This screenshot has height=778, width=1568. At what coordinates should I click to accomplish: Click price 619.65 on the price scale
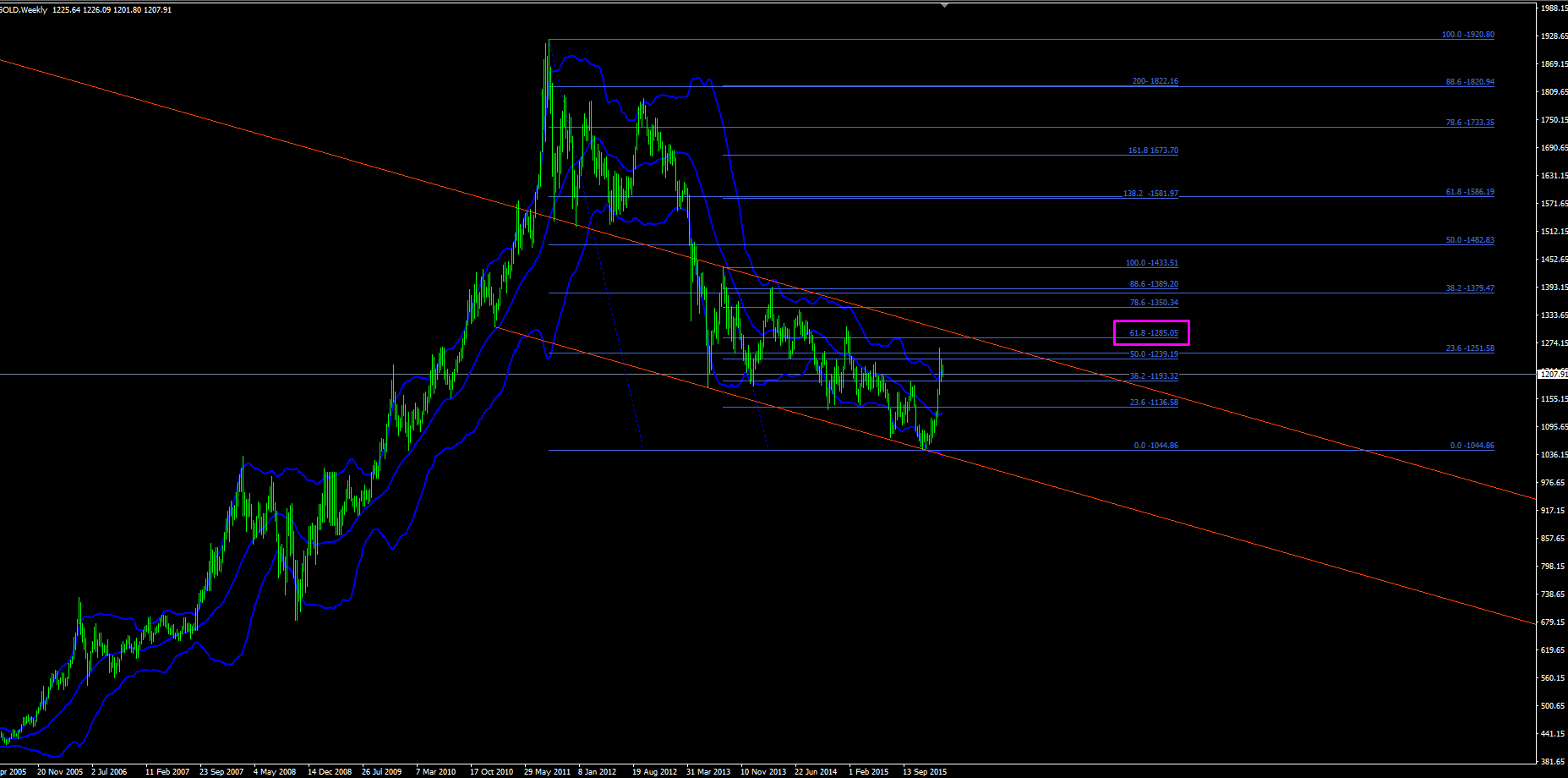pos(1554,650)
